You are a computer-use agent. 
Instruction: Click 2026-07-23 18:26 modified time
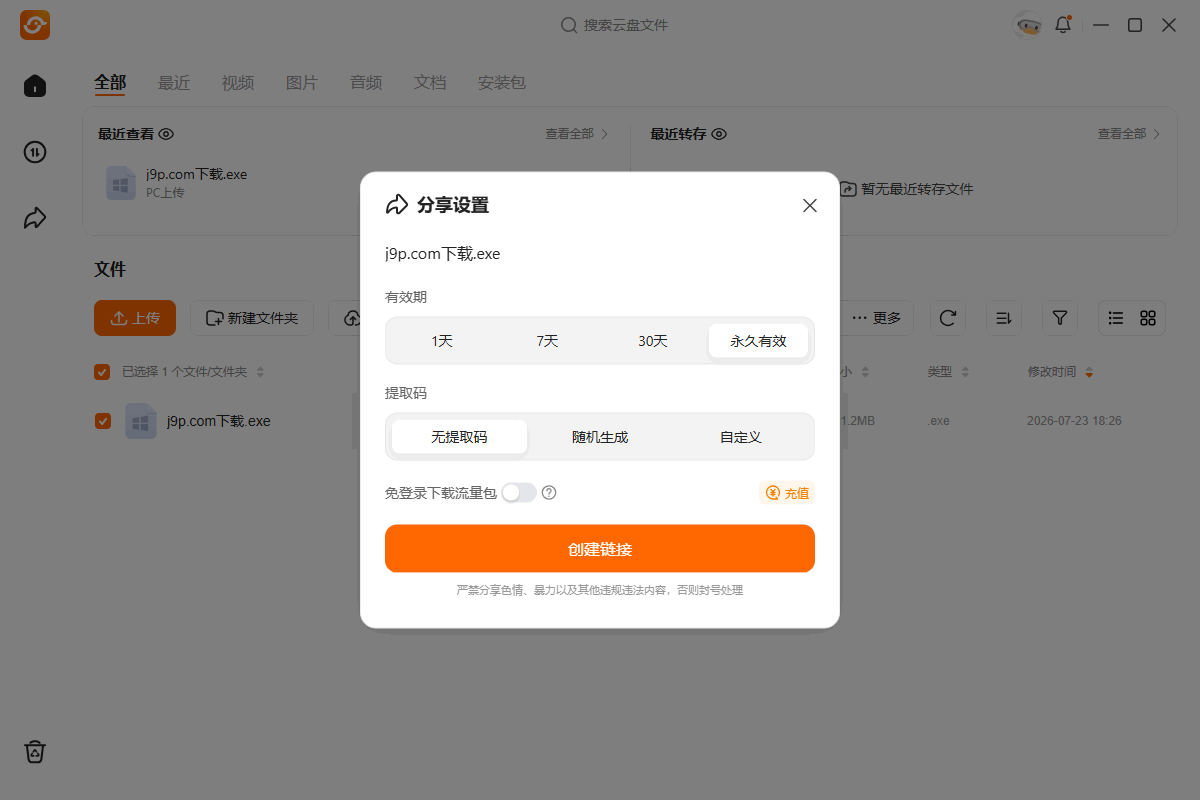pyautogui.click(x=1074, y=421)
